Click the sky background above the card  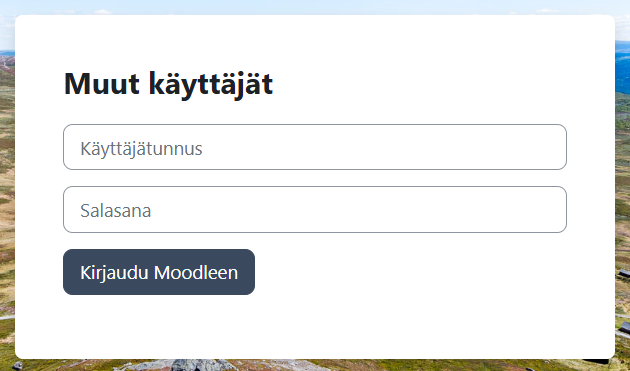click(x=315, y=7)
